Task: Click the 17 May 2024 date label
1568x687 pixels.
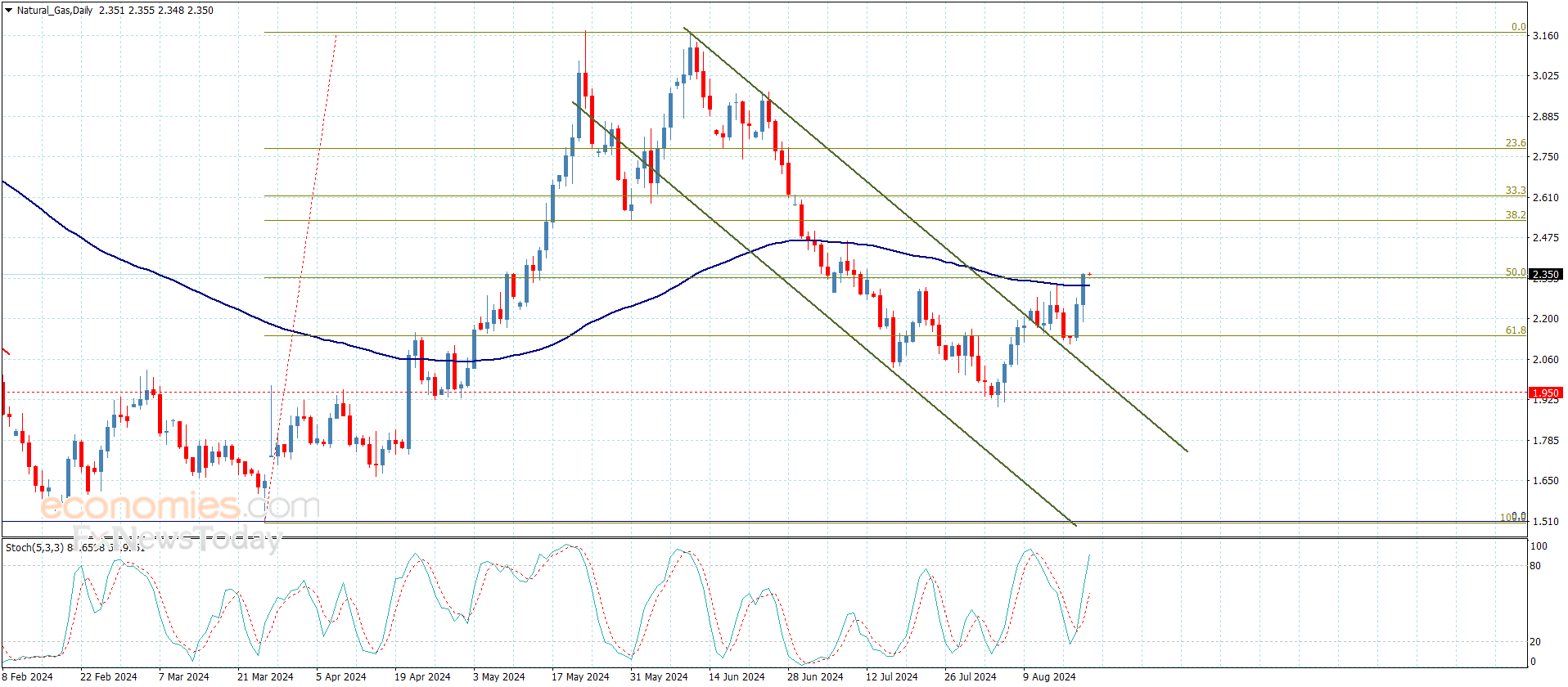Action: [x=580, y=676]
